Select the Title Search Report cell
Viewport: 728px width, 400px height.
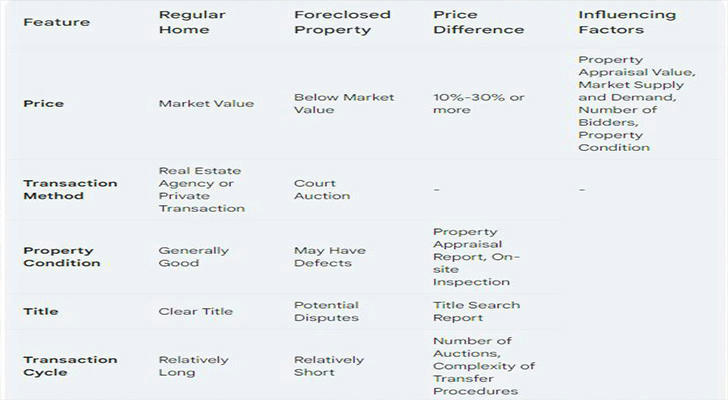pos(476,311)
